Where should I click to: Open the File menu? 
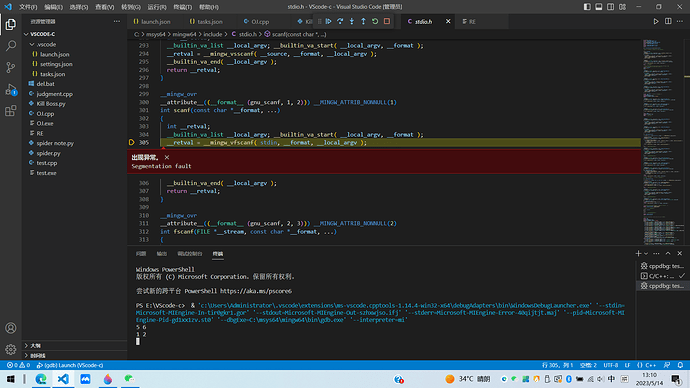[x=28, y=7]
